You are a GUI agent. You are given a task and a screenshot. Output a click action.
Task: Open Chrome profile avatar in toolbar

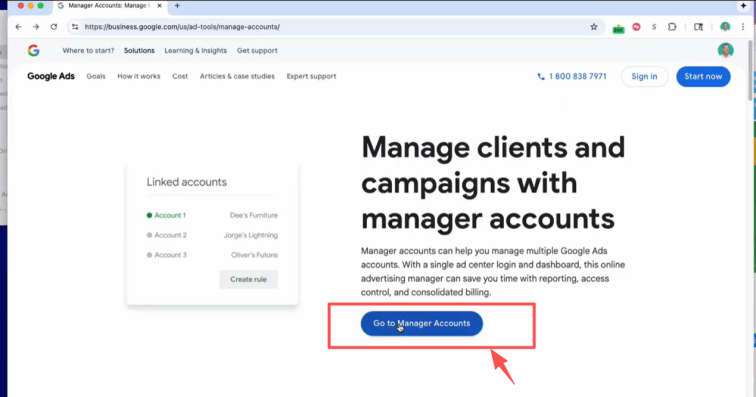click(x=725, y=27)
